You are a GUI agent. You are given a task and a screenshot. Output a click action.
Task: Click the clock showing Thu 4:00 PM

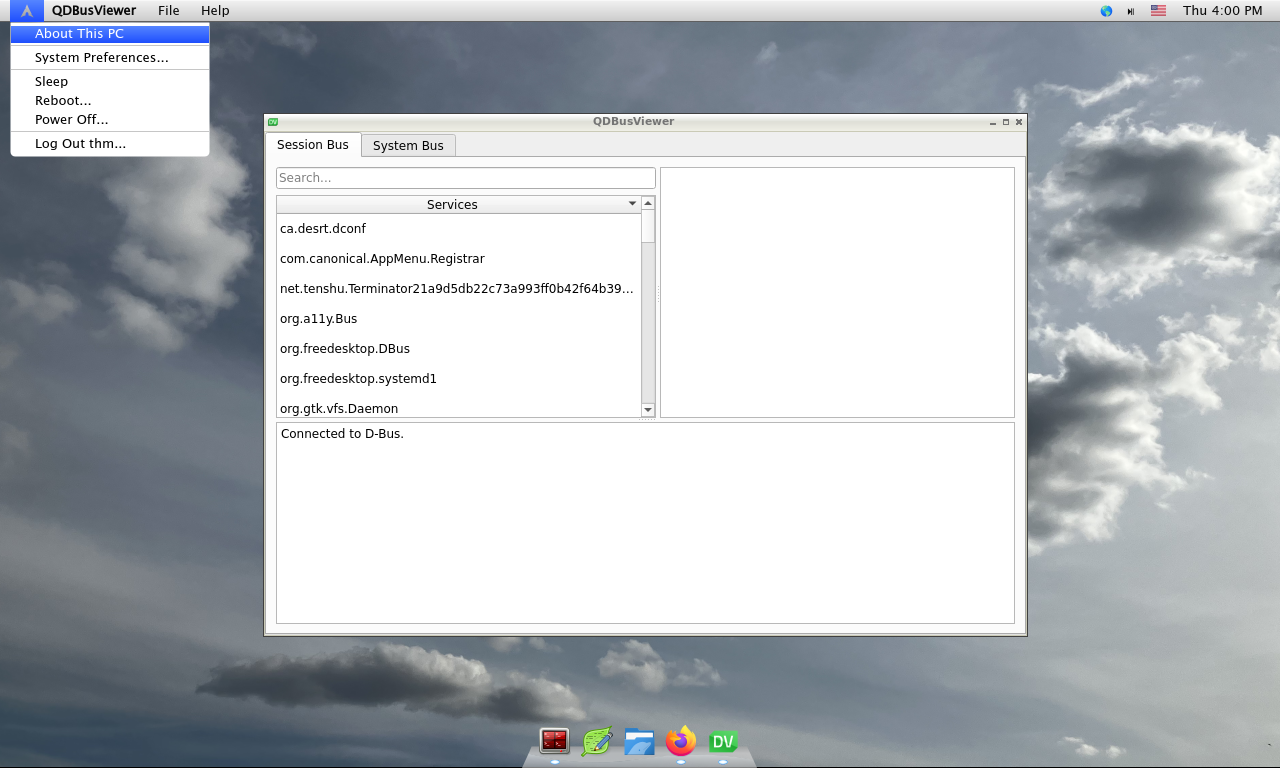pyautogui.click(x=1222, y=11)
